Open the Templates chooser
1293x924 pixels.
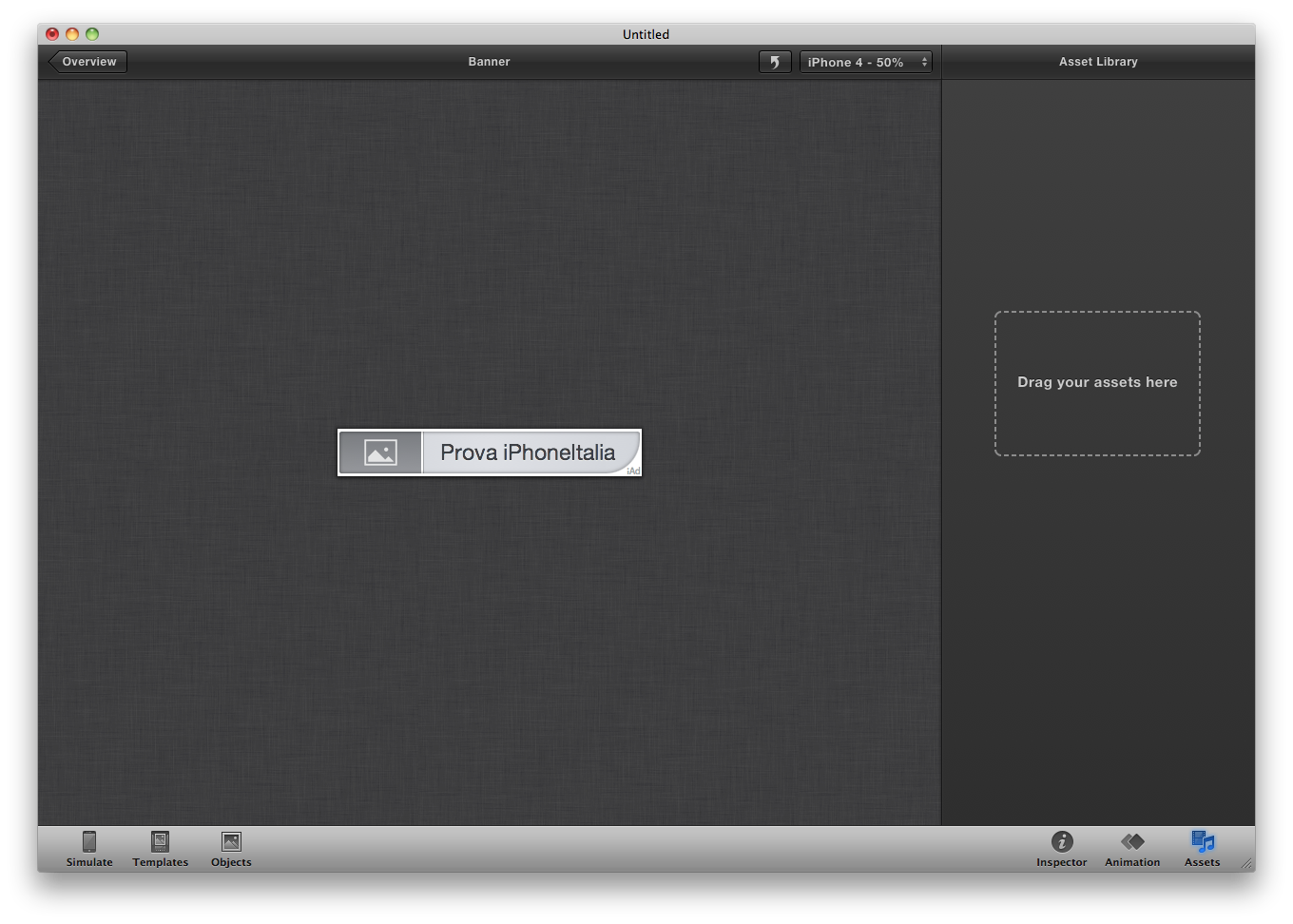pos(160,848)
